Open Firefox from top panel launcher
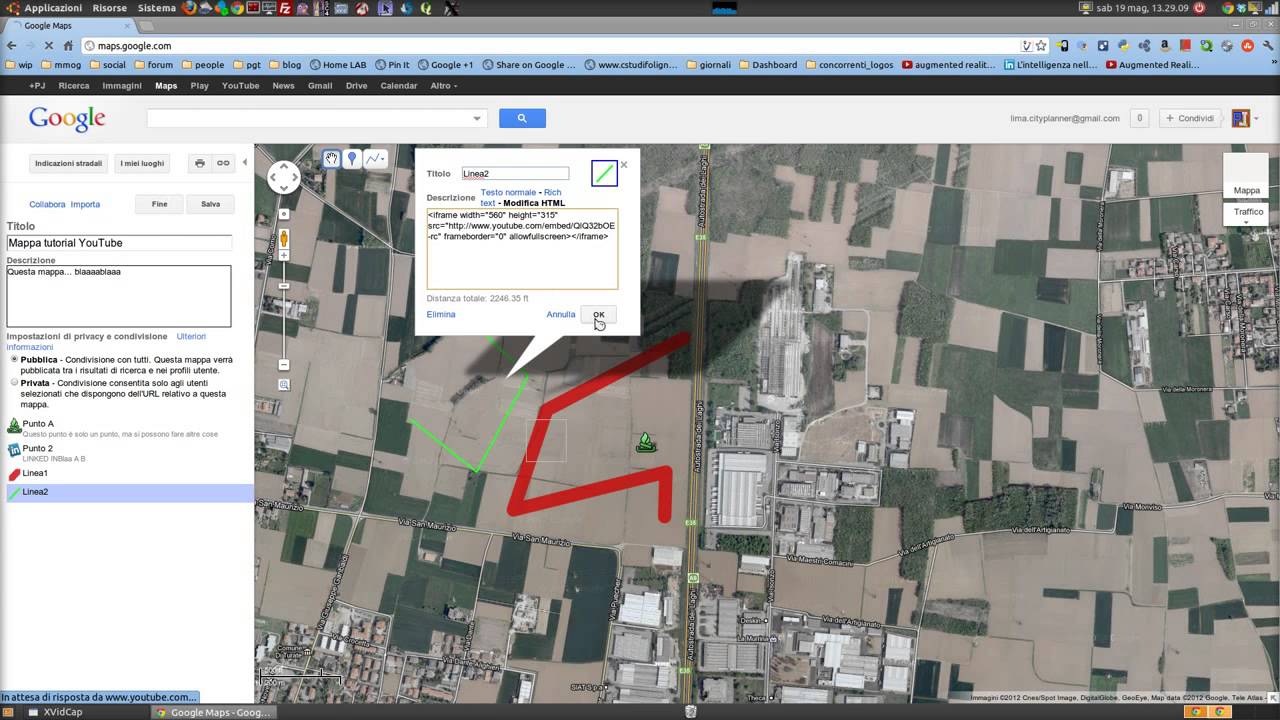This screenshot has height=720, width=1280. pyautogui.click(x=190, y=8)
